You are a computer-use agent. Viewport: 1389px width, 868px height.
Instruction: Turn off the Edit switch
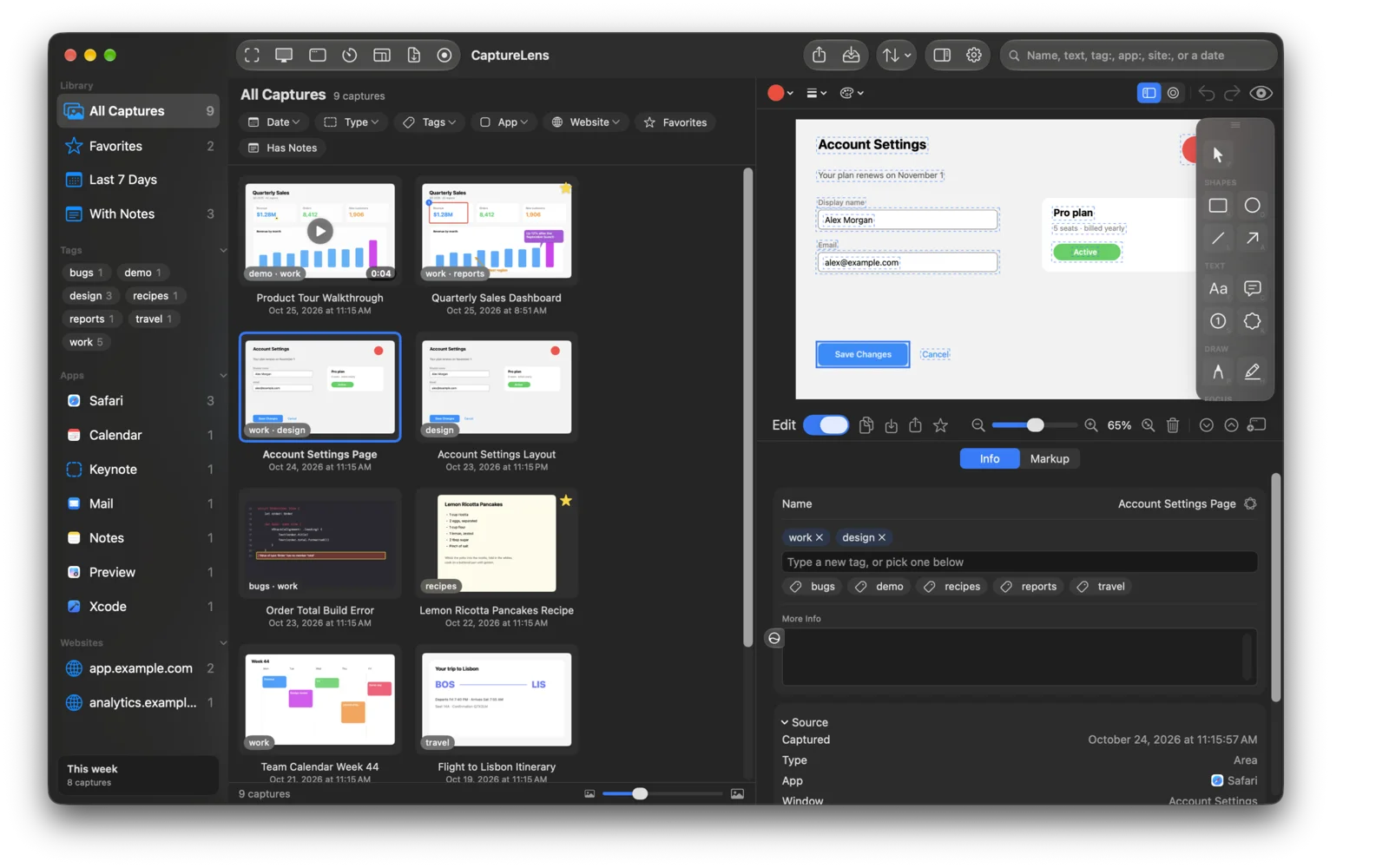click(x=826, y=425)
